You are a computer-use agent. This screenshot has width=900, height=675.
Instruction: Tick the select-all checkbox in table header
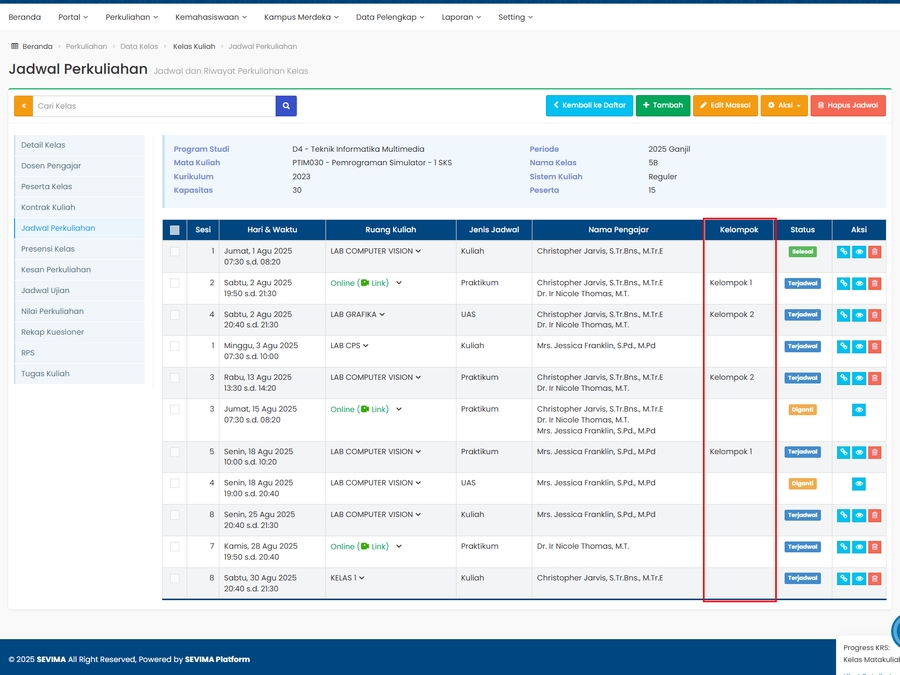click(x=175, y=230)
